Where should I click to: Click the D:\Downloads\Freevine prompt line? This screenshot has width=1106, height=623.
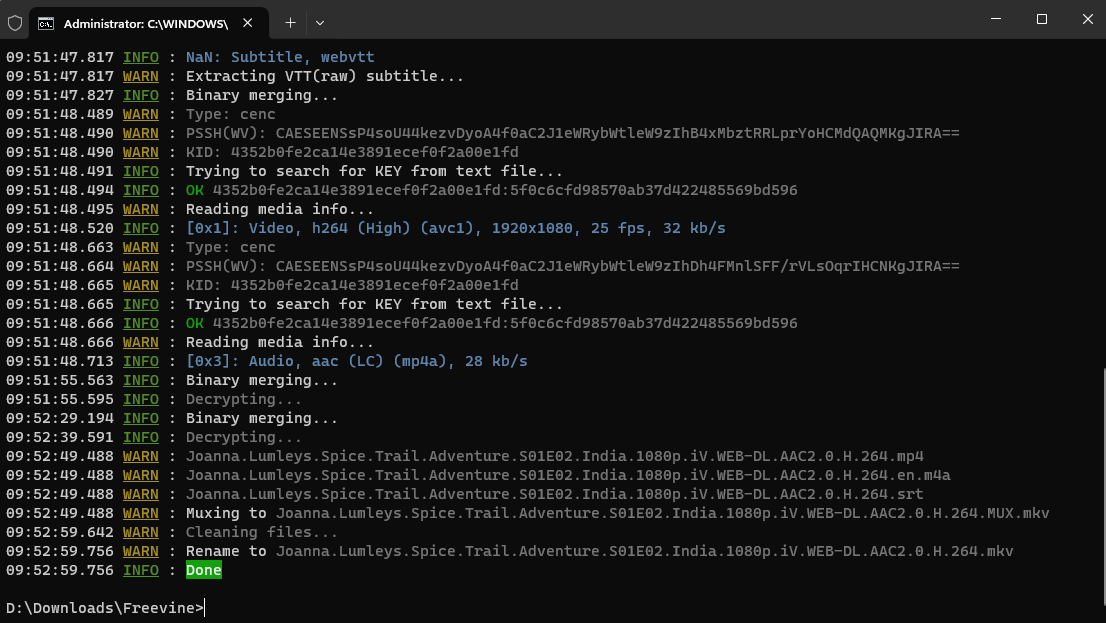tap(105, 608)
